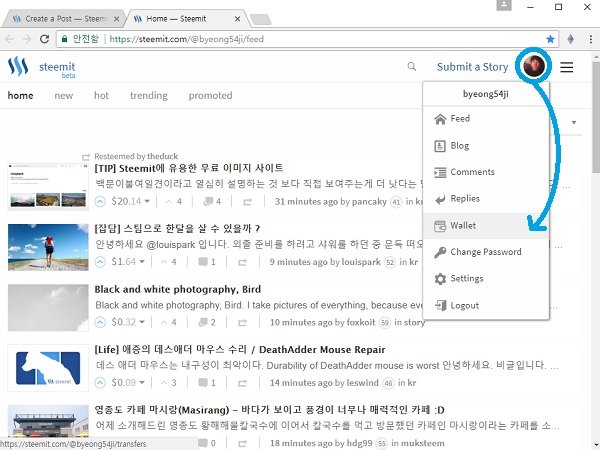Choose Change Password menu entry

(486, 252)
